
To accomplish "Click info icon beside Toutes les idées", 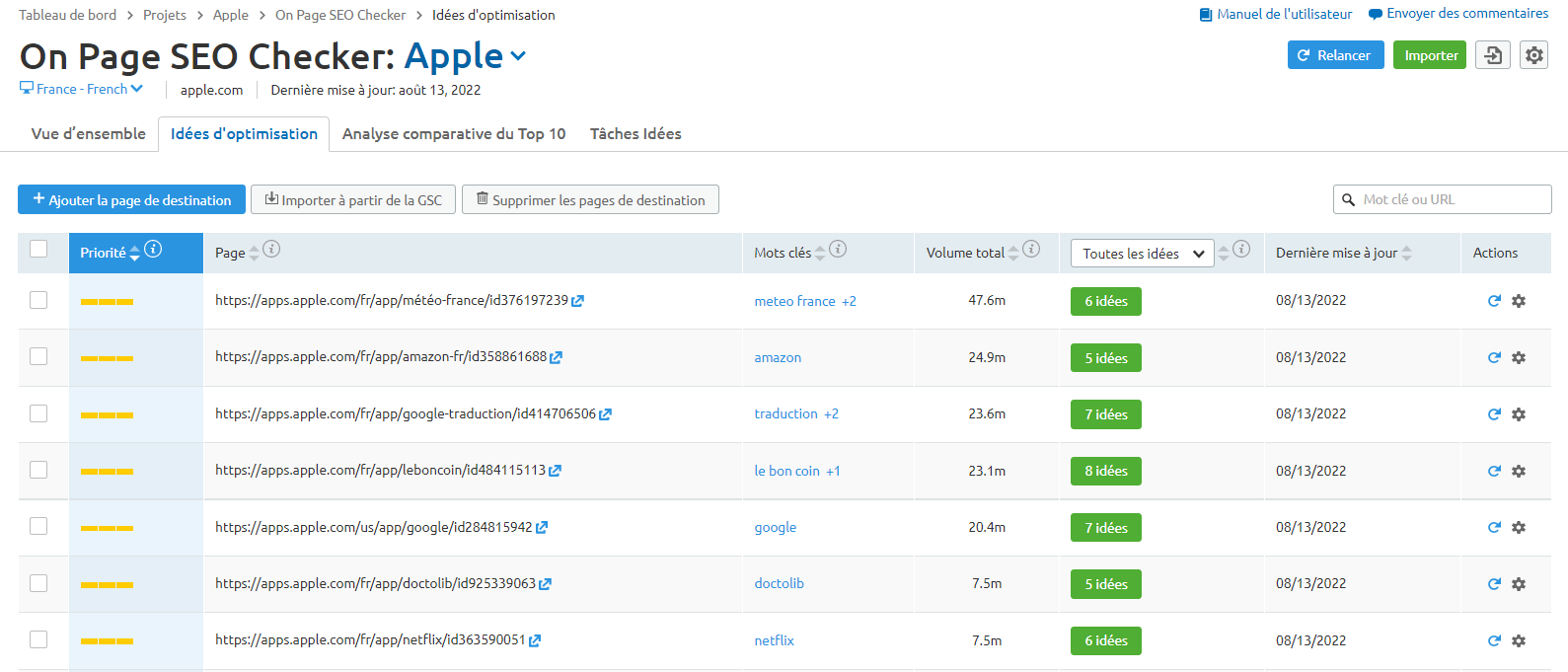I will 1242,249.
